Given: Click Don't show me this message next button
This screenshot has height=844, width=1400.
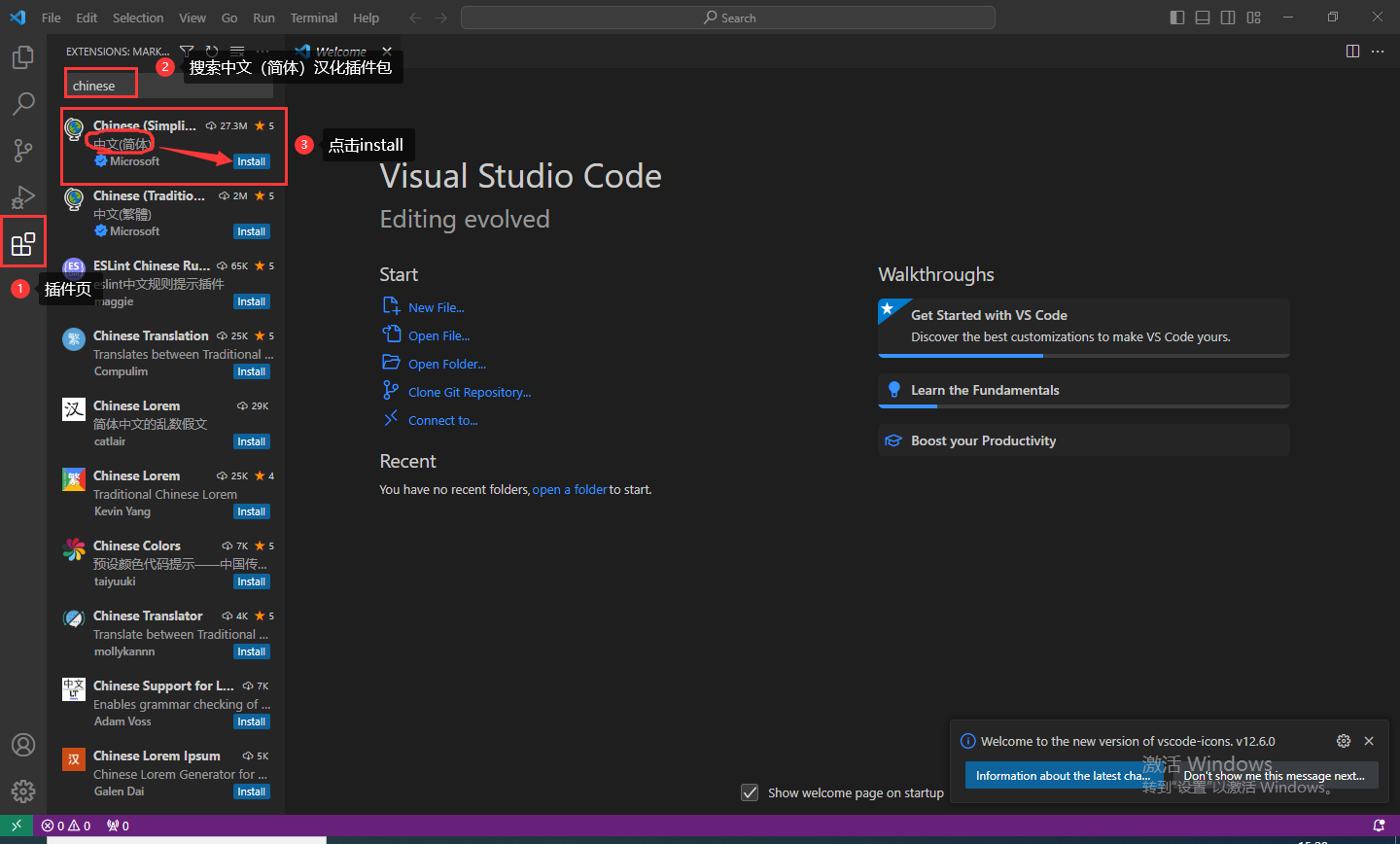Looking at the screenshot, I should 1274,775.
